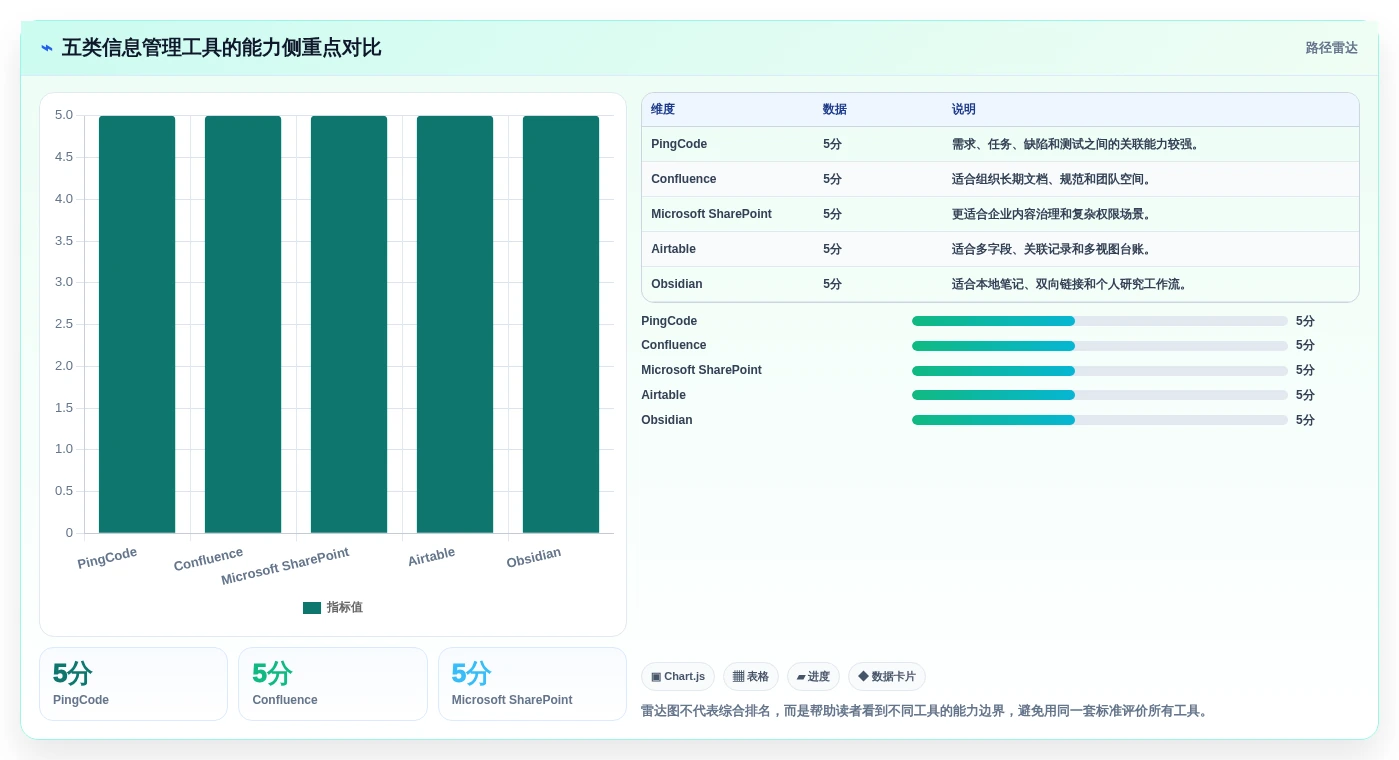This screenshot has width=1399, height=760.
Task: Click the Airtable x-axis label
Action: tap(431, 557)
